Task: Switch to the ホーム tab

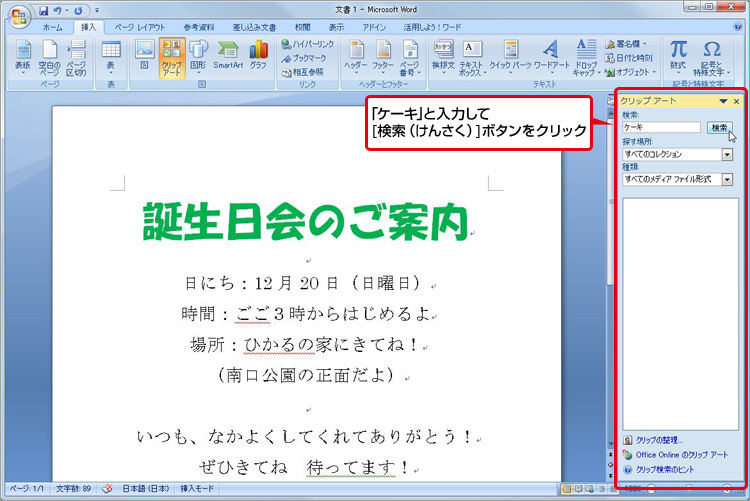Action: (52, 27)
